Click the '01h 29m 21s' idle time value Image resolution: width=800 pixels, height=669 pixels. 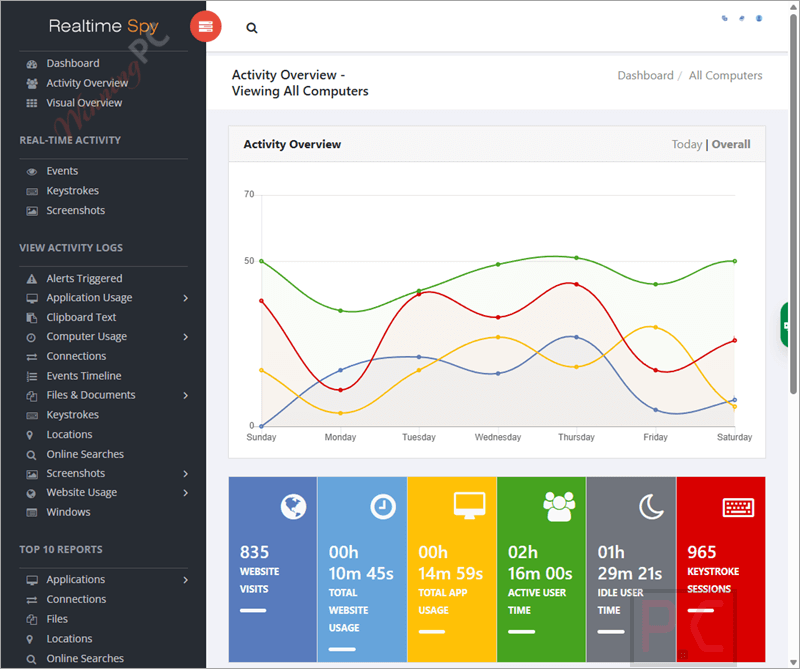(x=630, y=563)
